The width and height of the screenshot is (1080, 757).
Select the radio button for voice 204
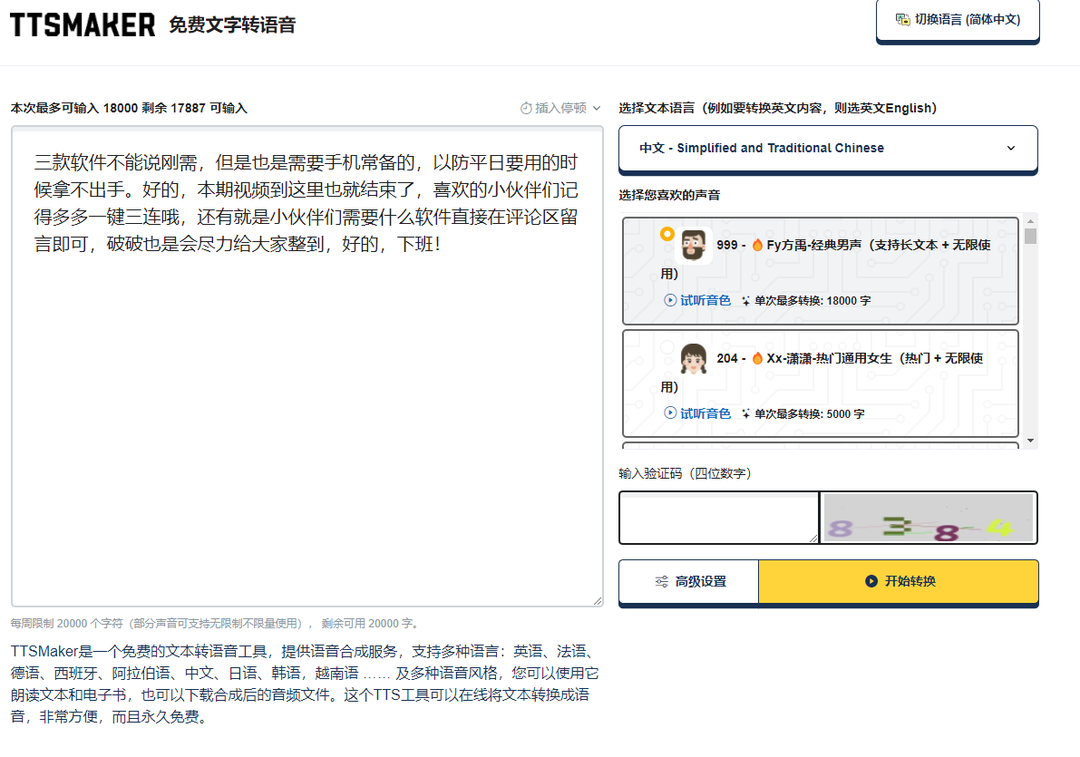click(667, 347)
